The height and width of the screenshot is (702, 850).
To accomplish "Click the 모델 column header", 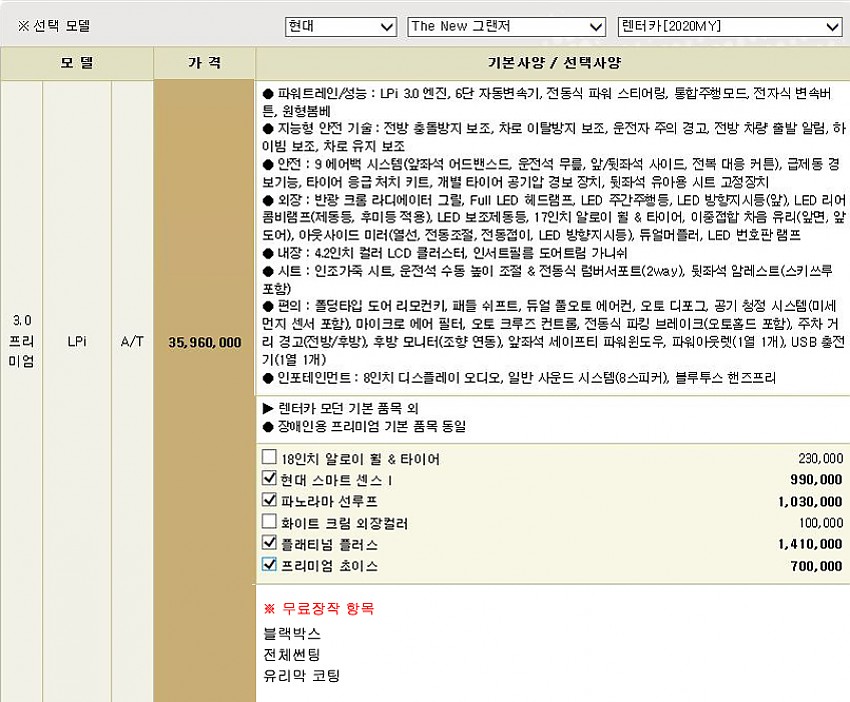I will click(x=77, y=63).
